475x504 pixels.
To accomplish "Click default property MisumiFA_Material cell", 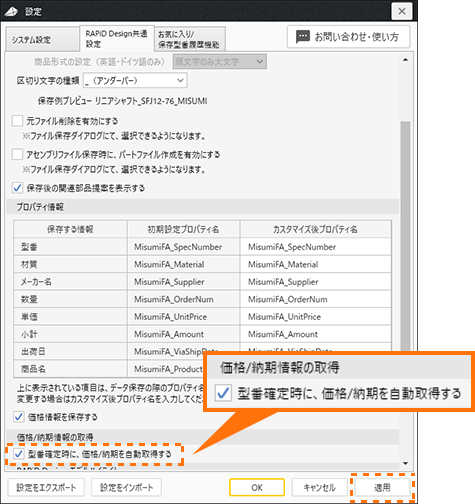I will coord(183,264).
